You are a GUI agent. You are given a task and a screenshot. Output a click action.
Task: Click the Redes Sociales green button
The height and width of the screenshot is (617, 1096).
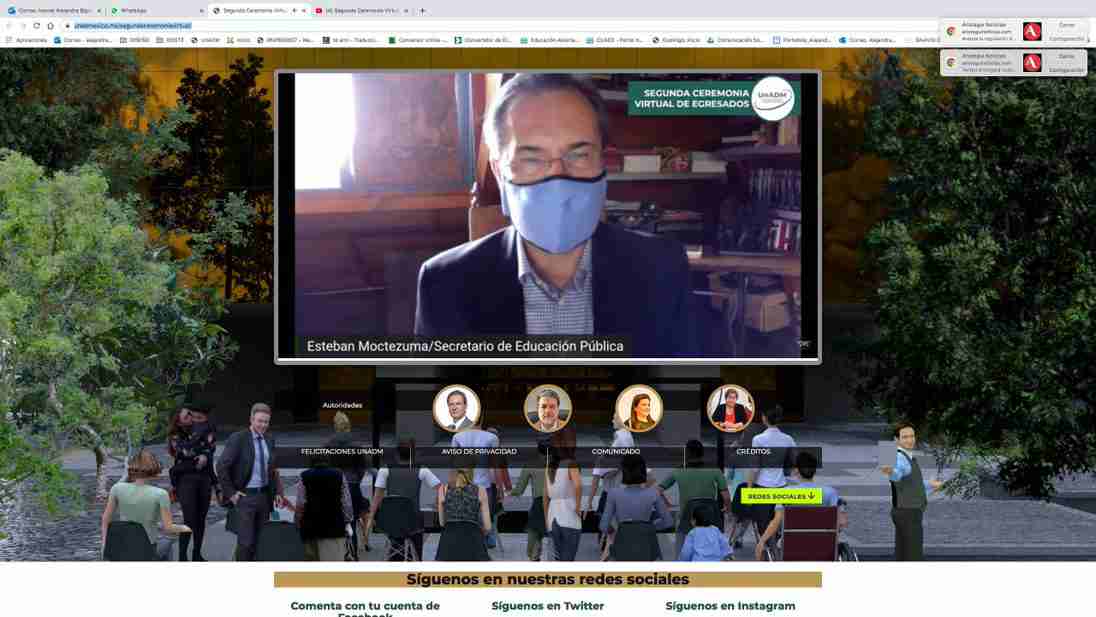click(x=781, y=496)
